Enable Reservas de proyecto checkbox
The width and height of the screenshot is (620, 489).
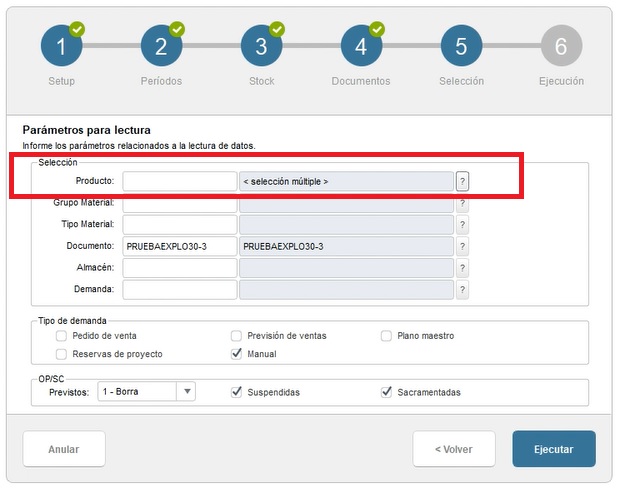tap(61, 354)
